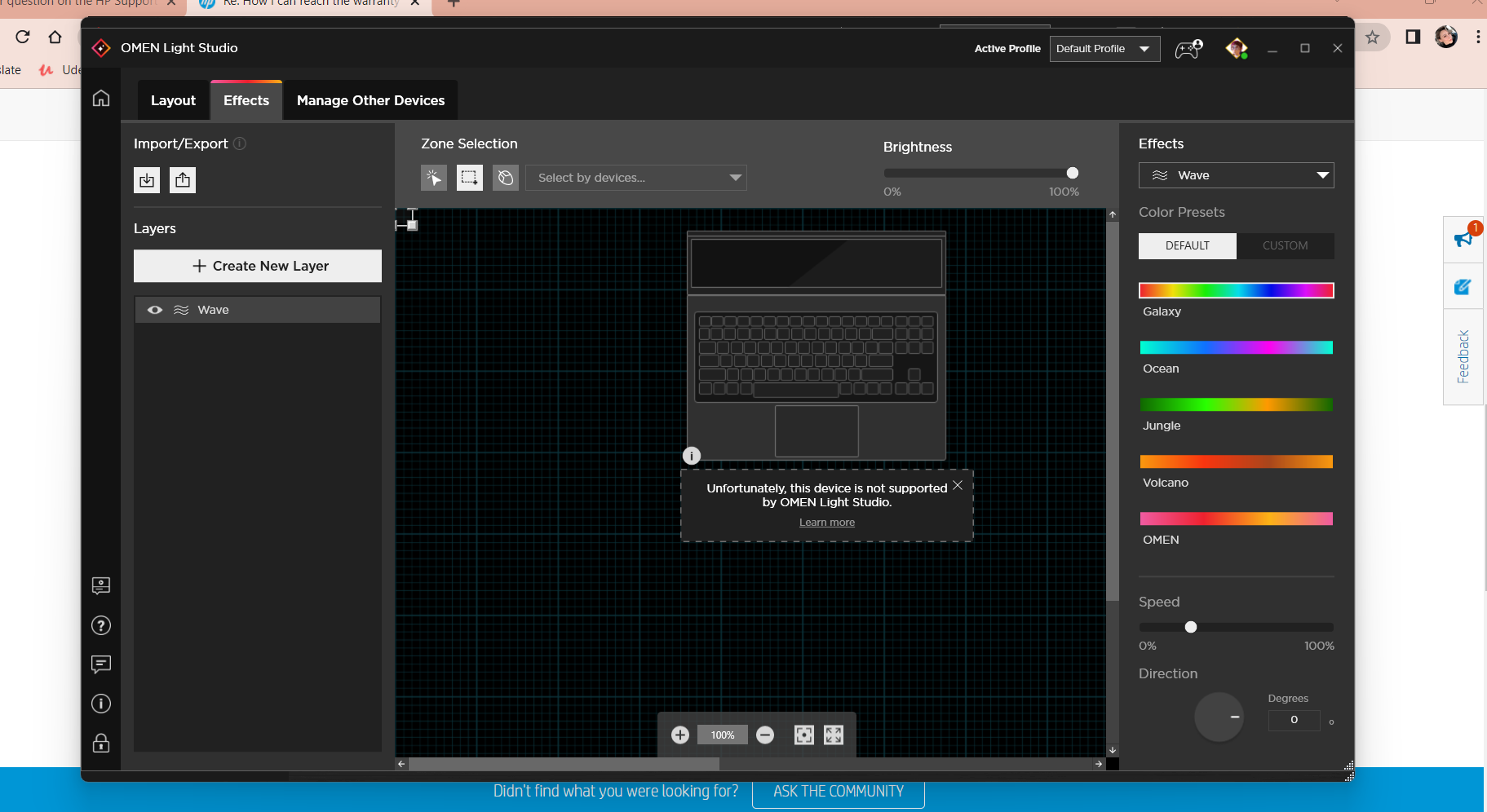The image size is (1487, 812).
Task: Click the canvas scroll-down arrow
Action: tap(1113, 750)
